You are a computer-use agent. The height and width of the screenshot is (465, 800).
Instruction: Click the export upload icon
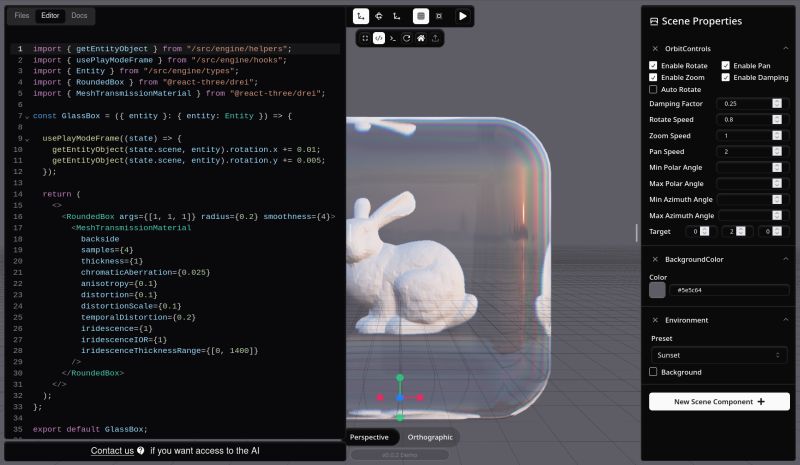pyautogui.click(x=435, y=38)
